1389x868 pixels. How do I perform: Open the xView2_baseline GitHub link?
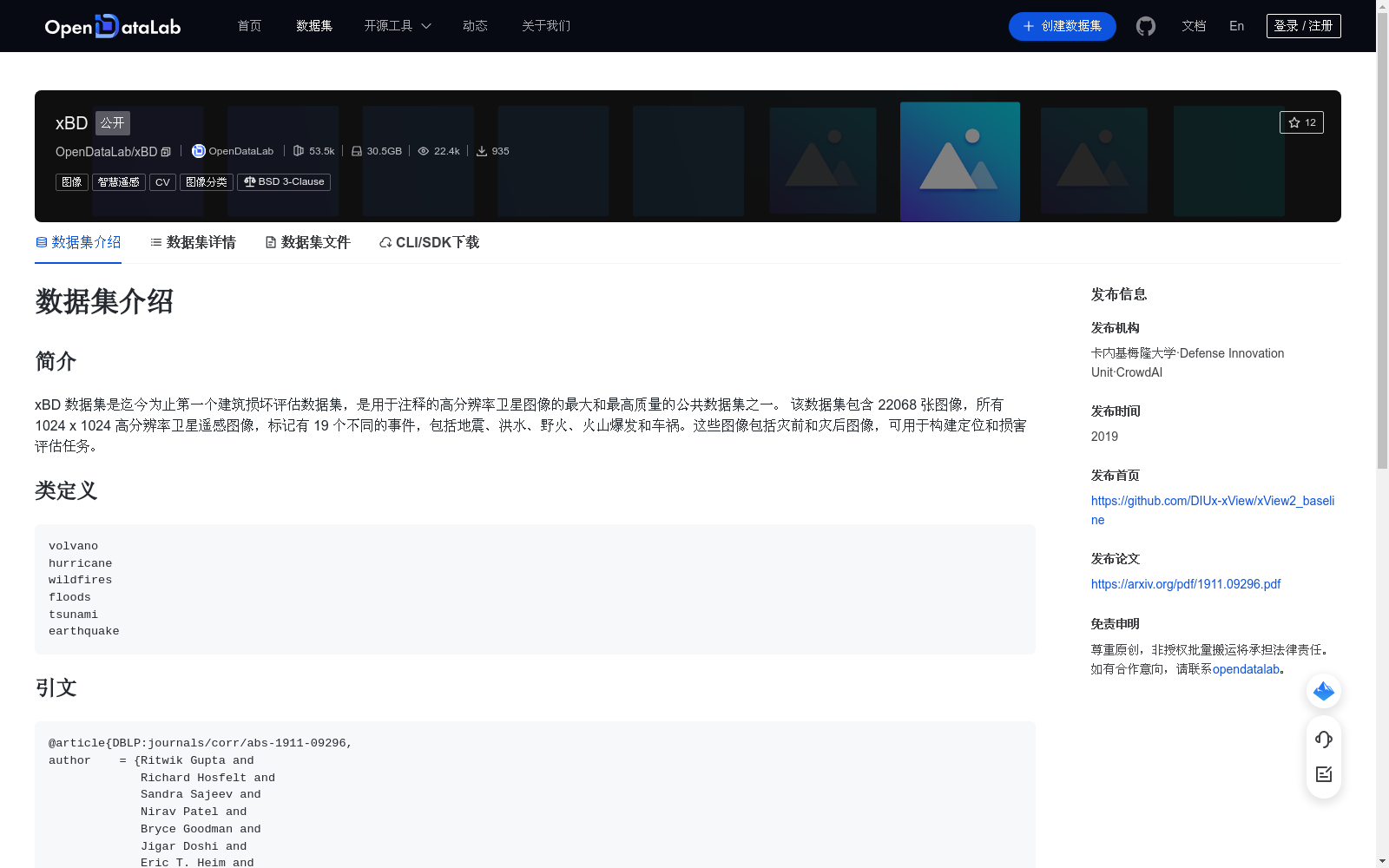tap(1213, 510)
